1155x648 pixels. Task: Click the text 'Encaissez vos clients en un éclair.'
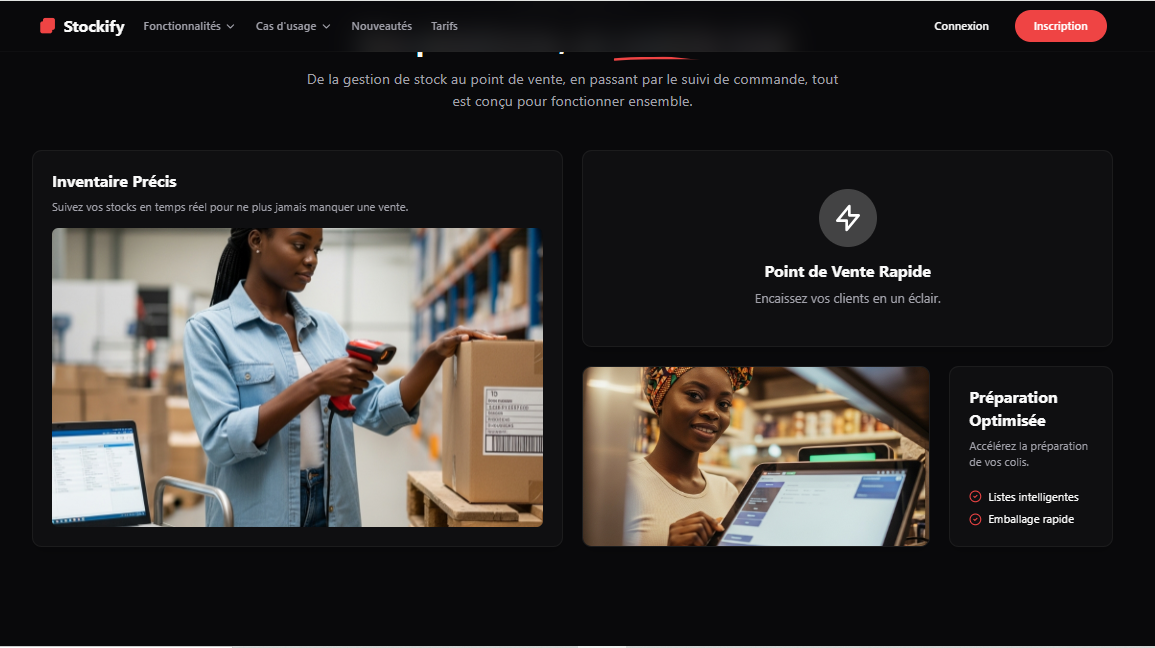848,299
